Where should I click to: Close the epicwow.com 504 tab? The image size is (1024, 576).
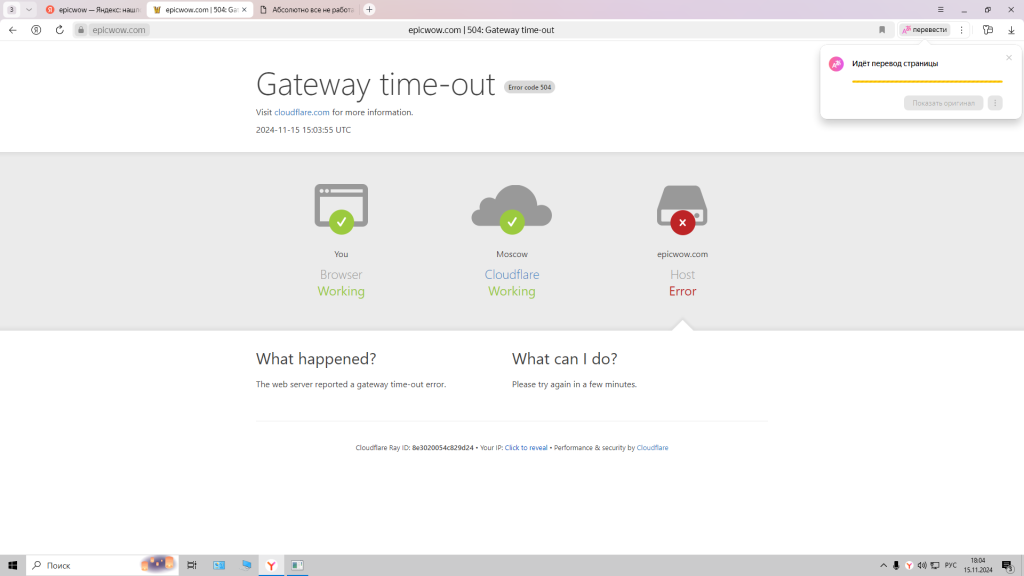point(244,9)
